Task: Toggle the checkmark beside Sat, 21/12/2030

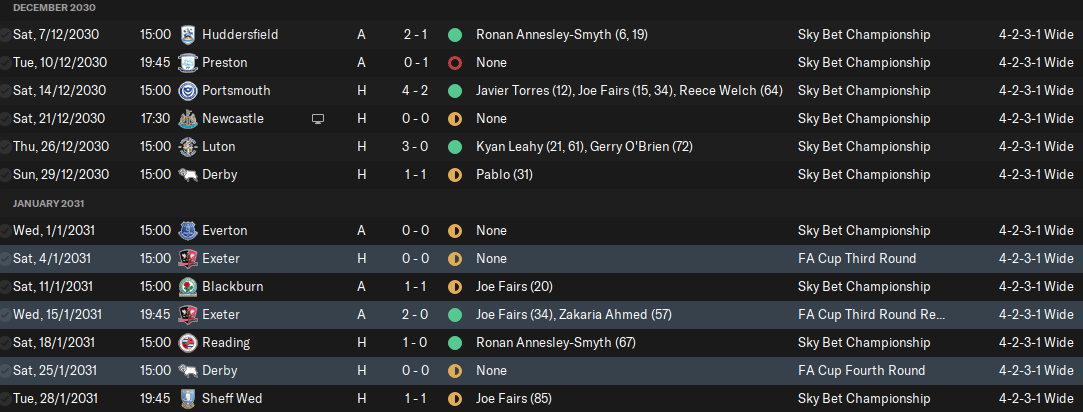Action: (x=6, y=119)
